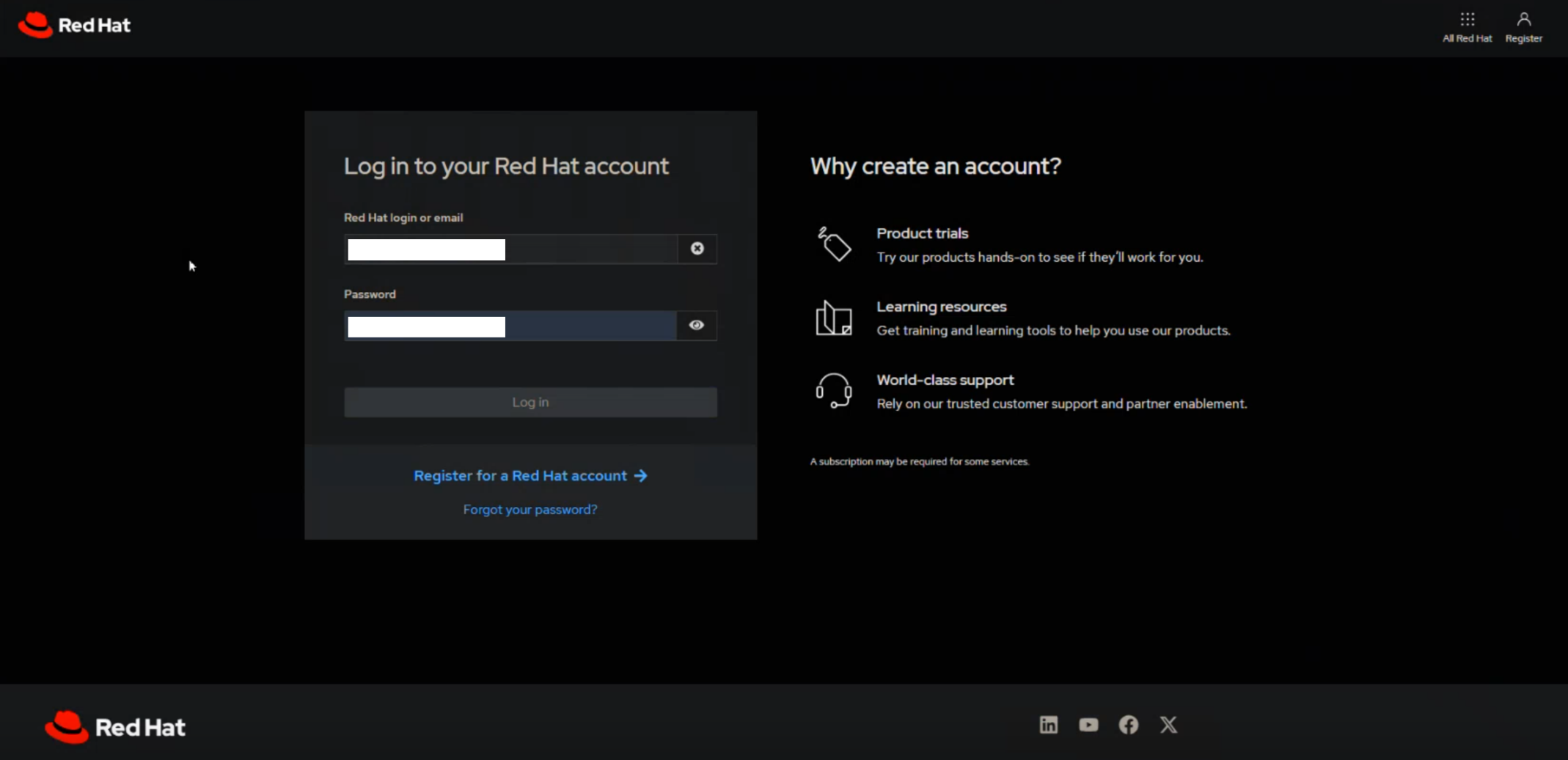Viewport: 1568px width, 760px height.
Task: Click the World-class support heading
Action: click(945, 380)
